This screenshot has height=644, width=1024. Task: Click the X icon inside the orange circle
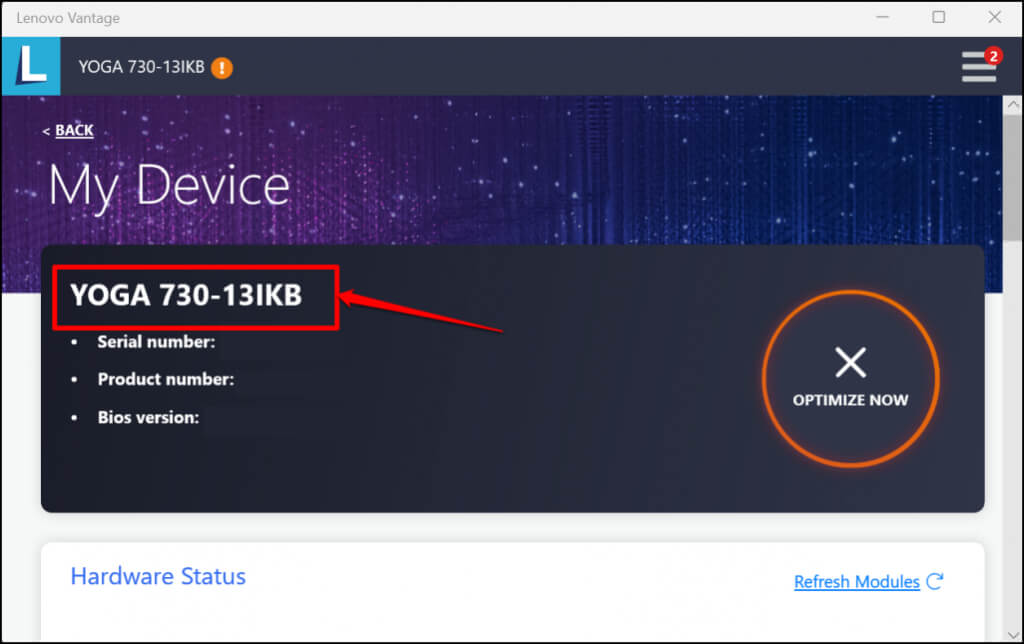[x=850, y=362]
